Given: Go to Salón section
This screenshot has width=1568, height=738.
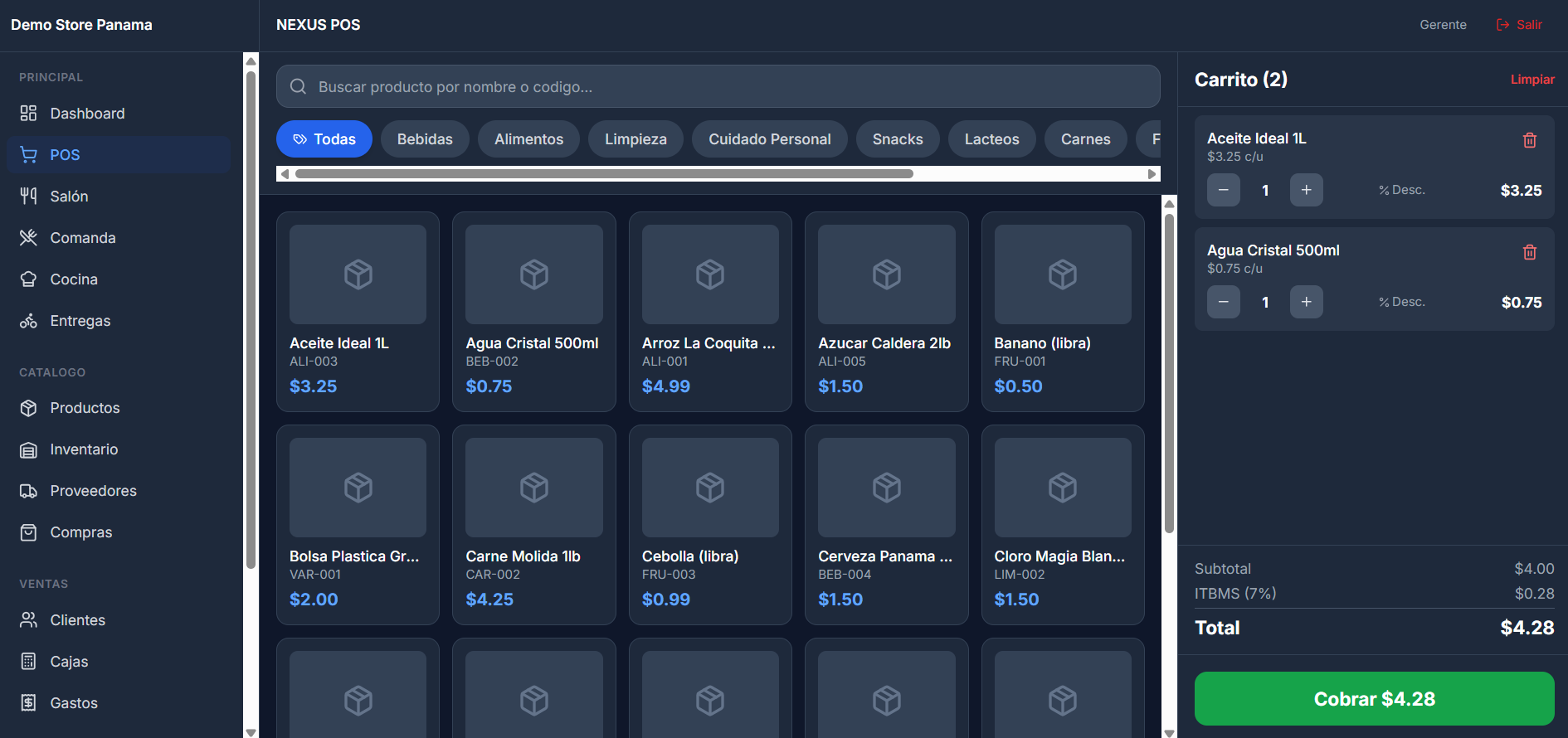Looking at the screenshot, I should tap(69, 197).
